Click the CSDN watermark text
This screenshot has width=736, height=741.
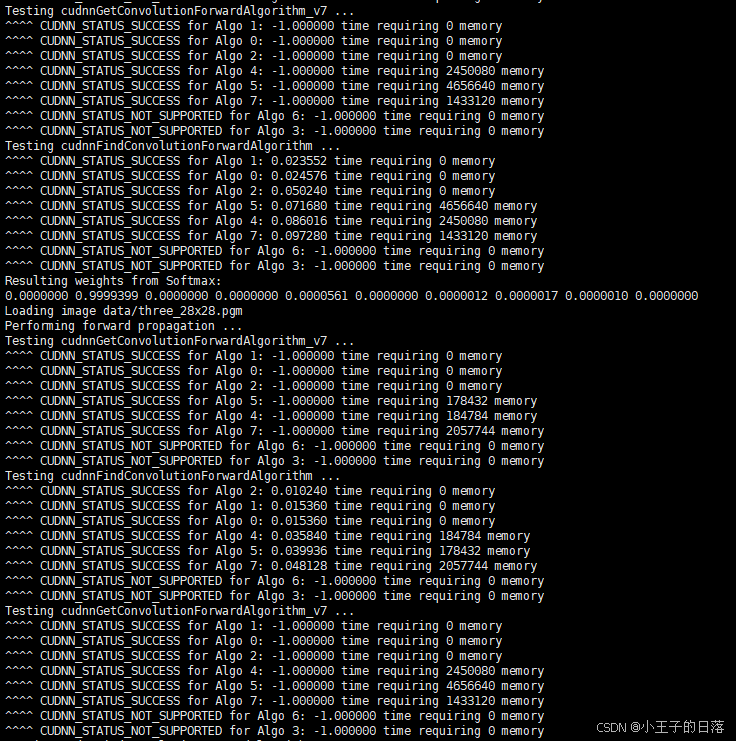tap(660, 727)
